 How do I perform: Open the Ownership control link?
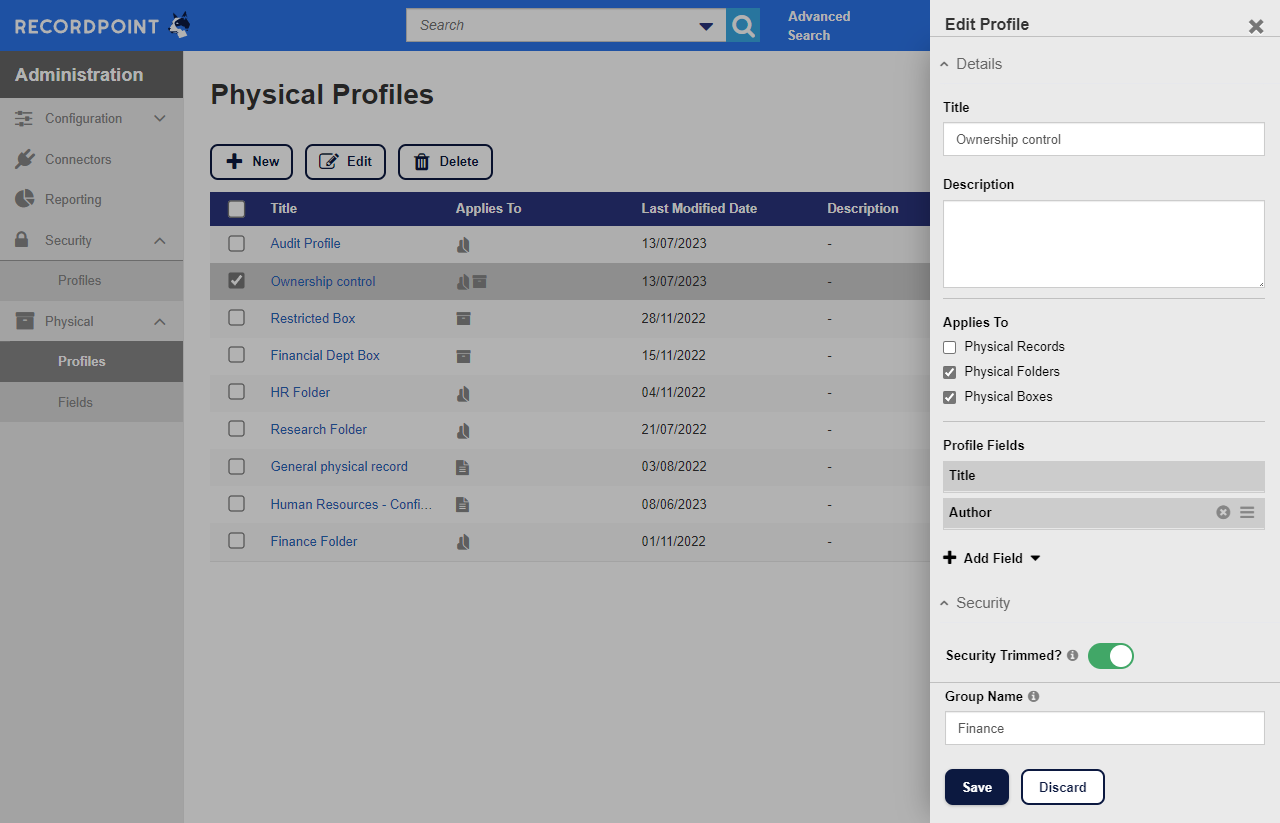[x=323, y=281]
